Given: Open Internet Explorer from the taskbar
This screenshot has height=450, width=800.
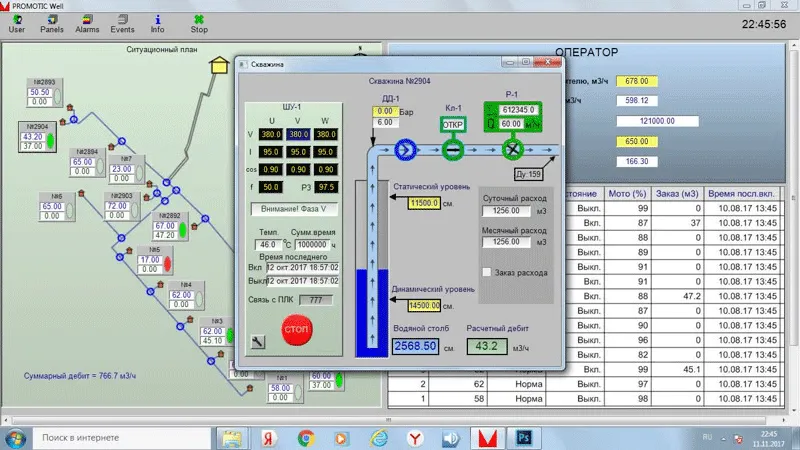Looking at the screenshot, I should click(378, 438).
